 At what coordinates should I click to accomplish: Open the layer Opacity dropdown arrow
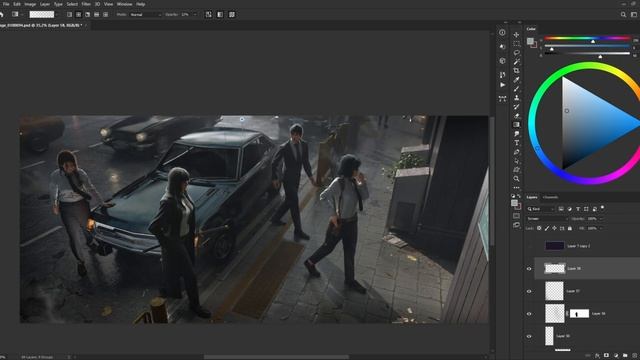tap(601, 219)
